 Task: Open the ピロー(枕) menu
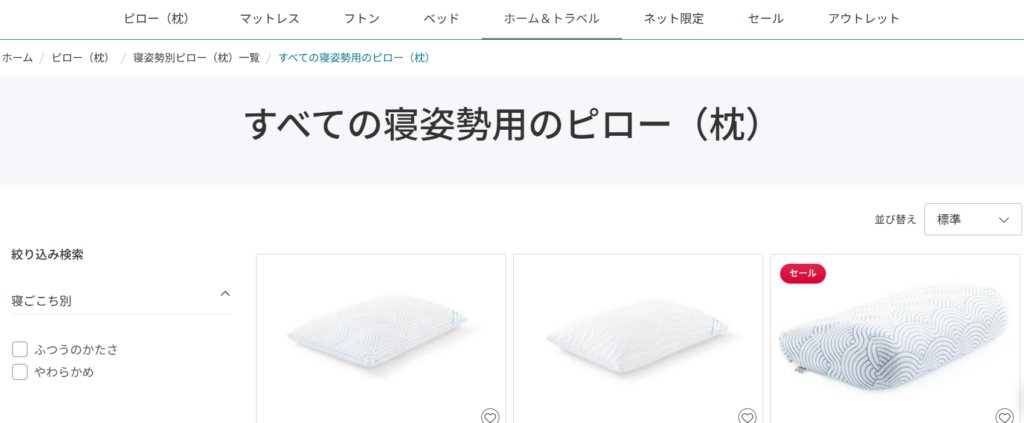click(157, 18)
